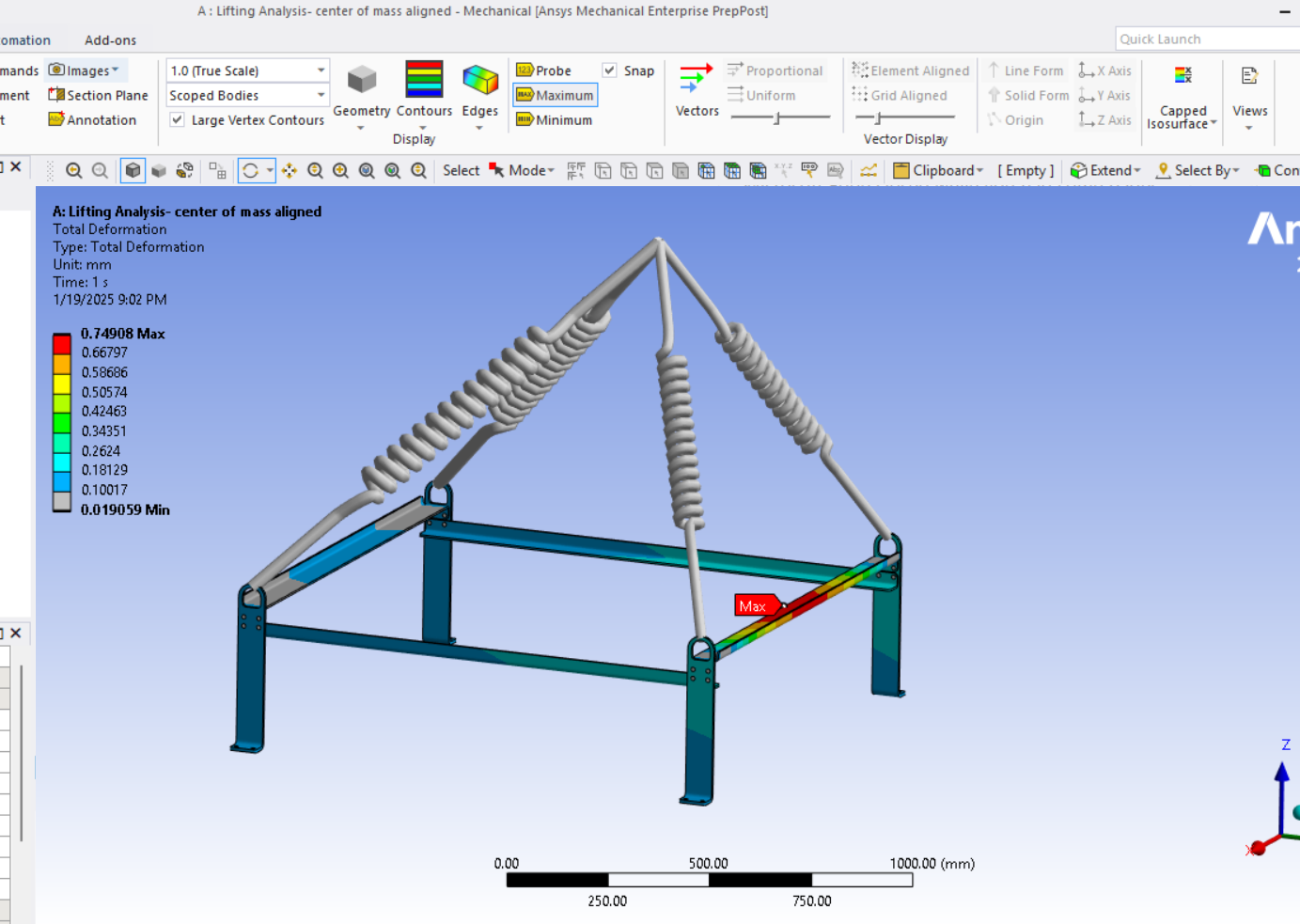Click the shaded exterior with edges cube

(x=133, y=170)
